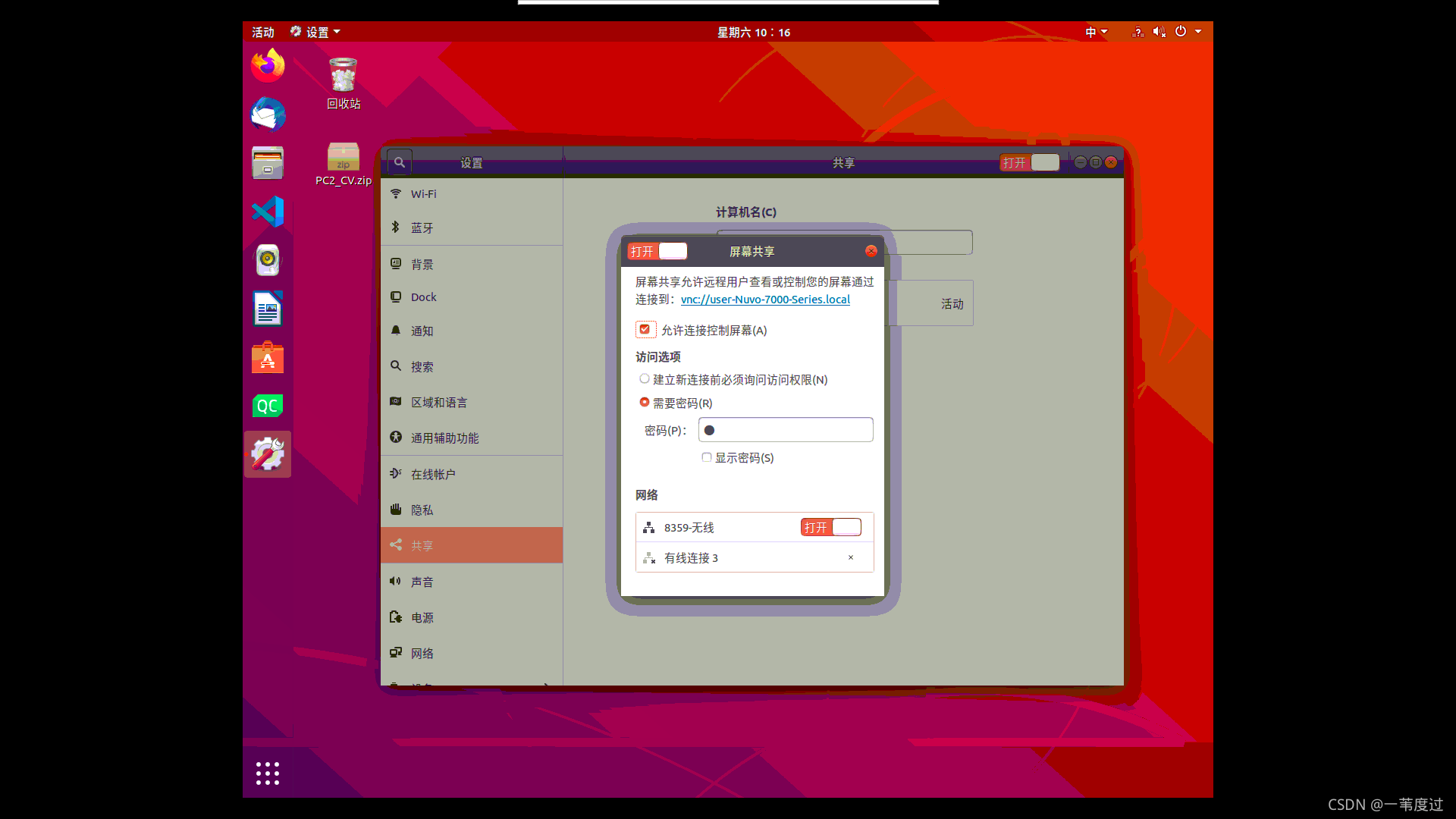Enable the show password checkbox
The image size is (1456, 819).
pyautogui.click(x=706, y=457)
